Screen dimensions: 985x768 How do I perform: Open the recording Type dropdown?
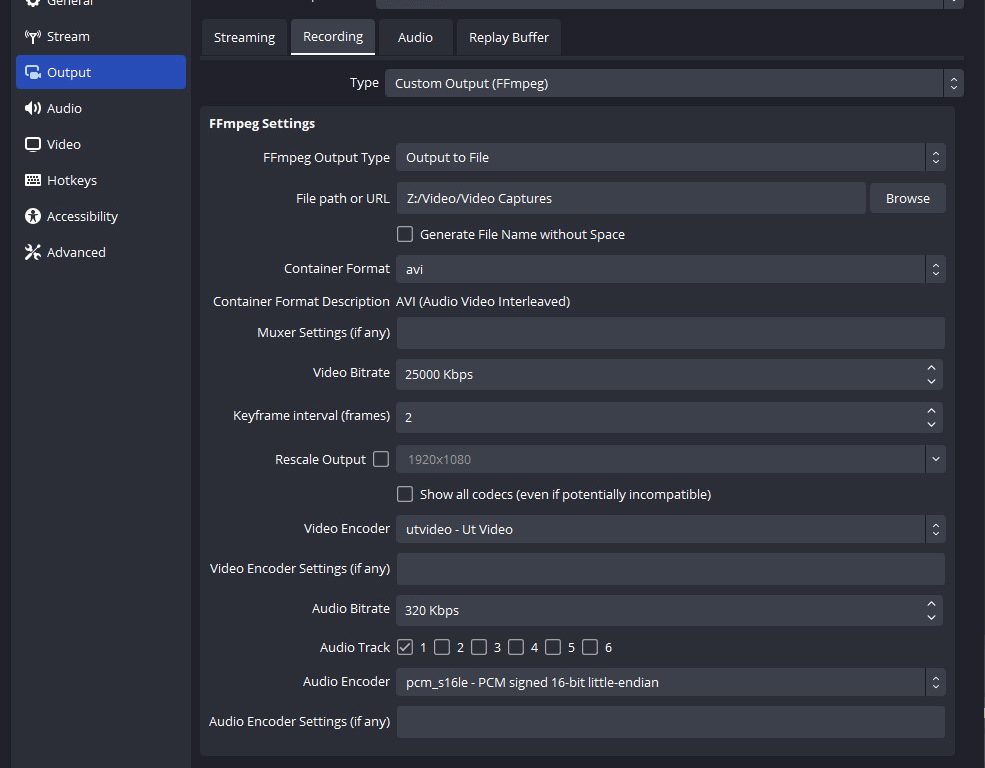click(x=674, y=83)
